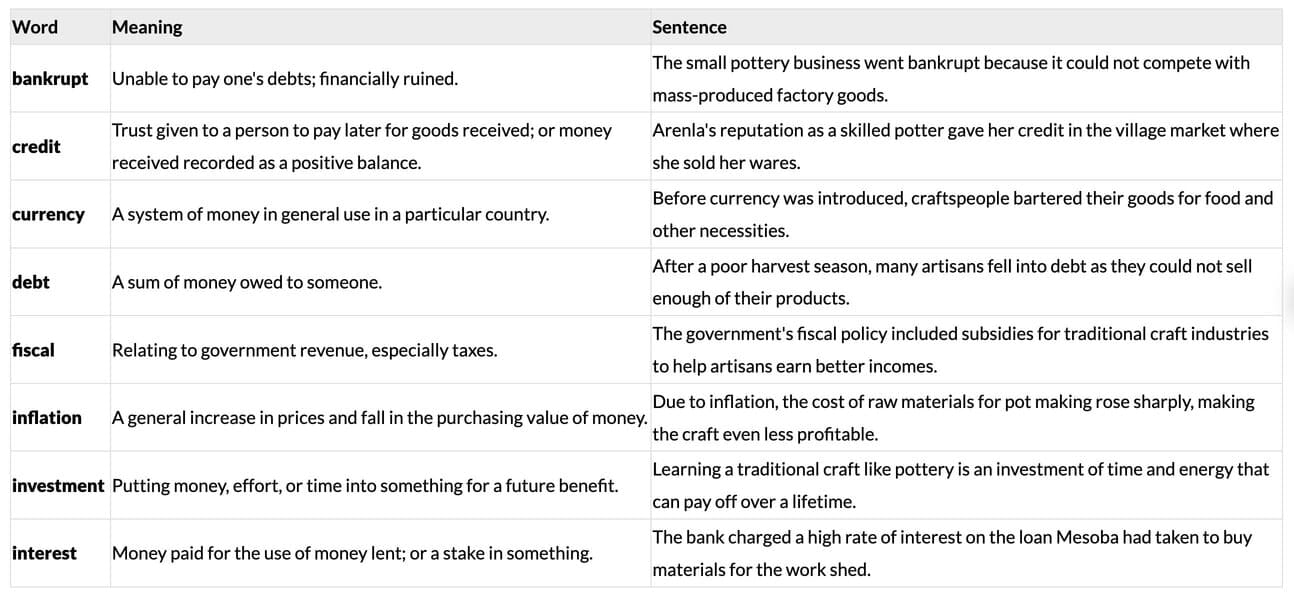Select the "currency" word cell
Viewport: 1294px width, 596px height.
point(48,214)
